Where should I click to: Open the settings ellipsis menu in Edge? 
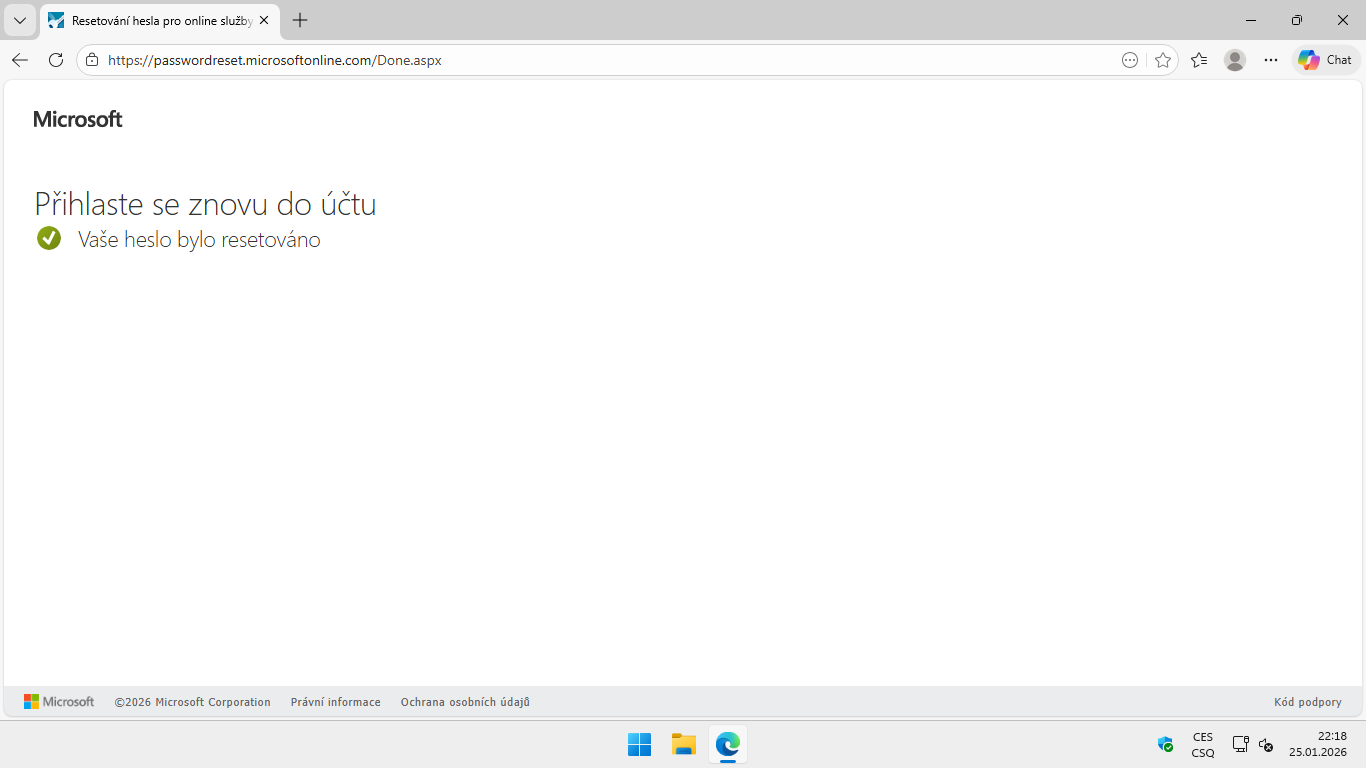click(x=1271, y=60)
